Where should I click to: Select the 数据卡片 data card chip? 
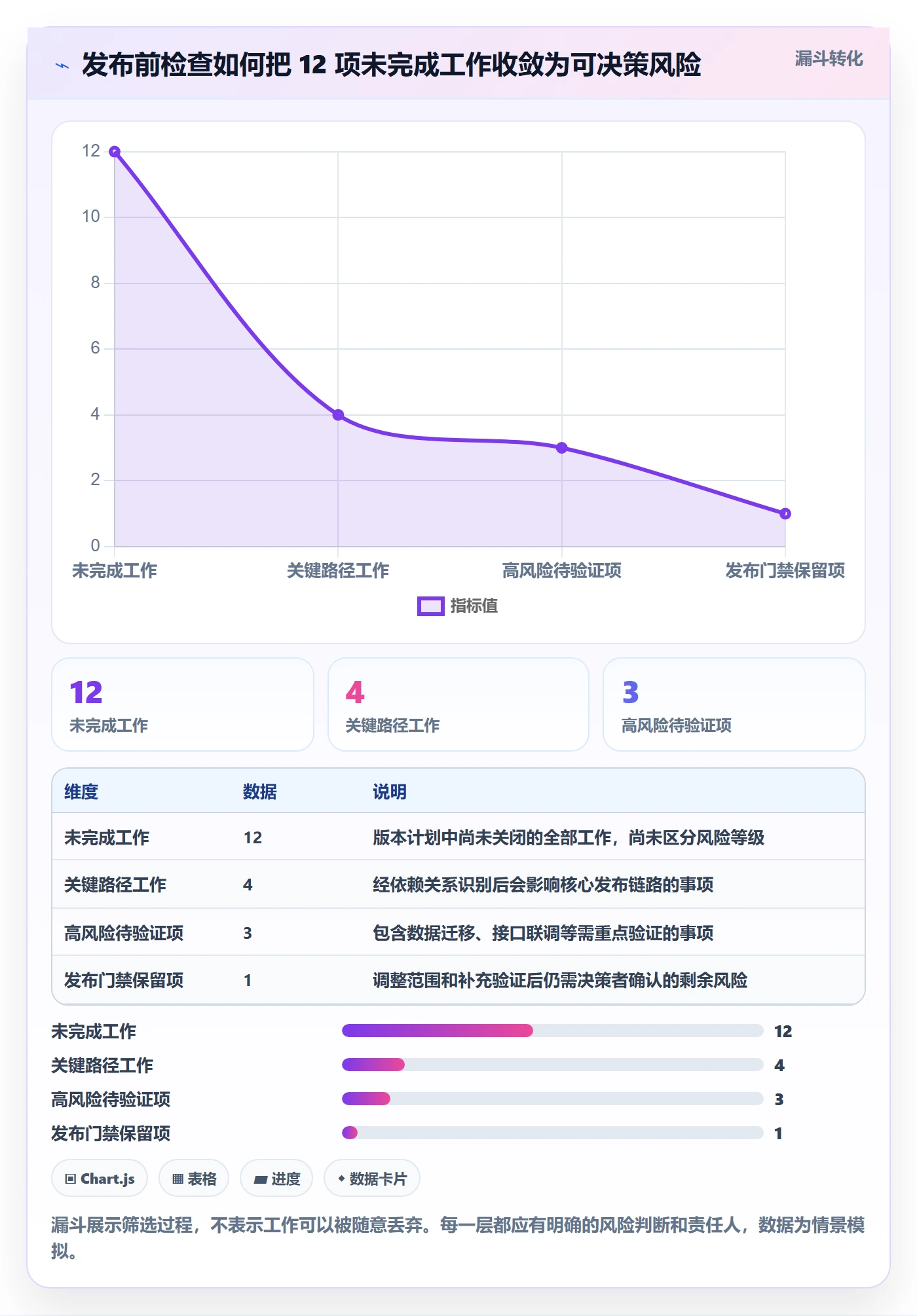(x=372, y=1179)
